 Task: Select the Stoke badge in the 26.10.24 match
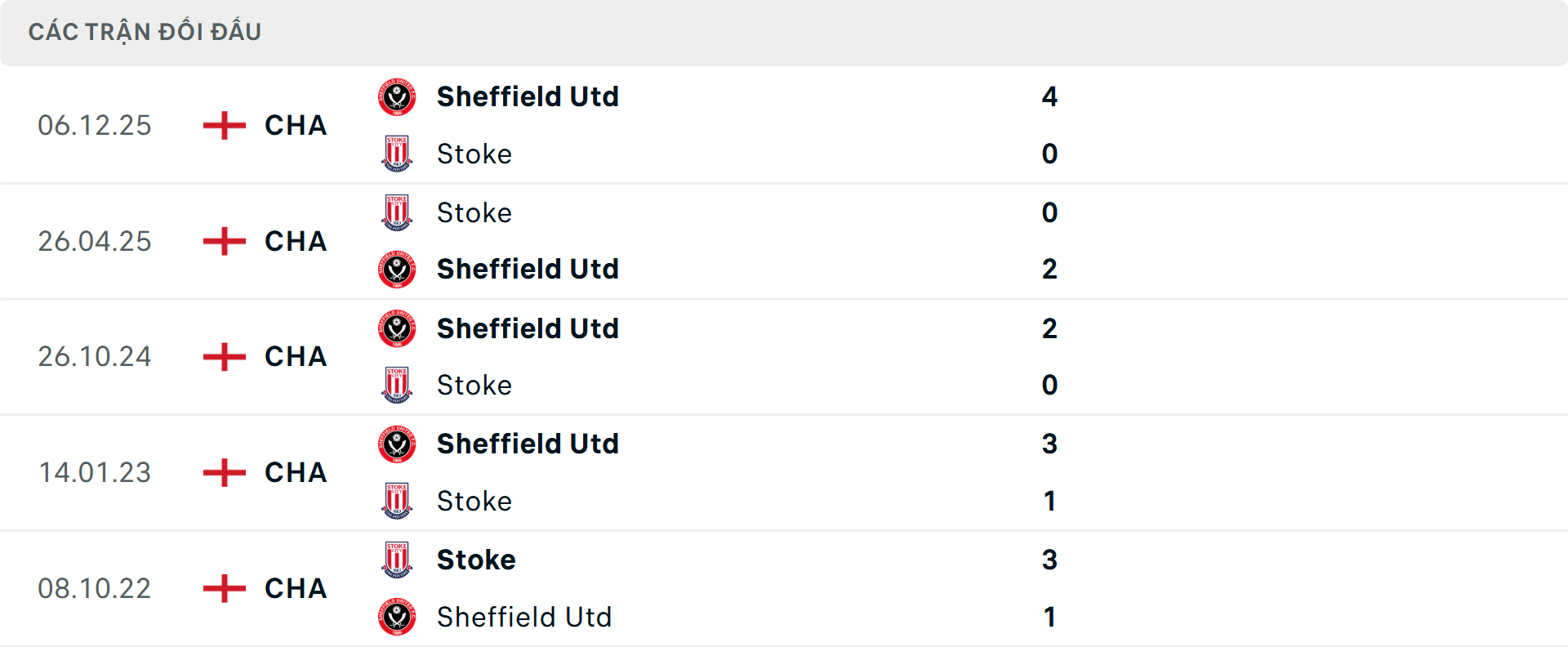click(397, 385)
